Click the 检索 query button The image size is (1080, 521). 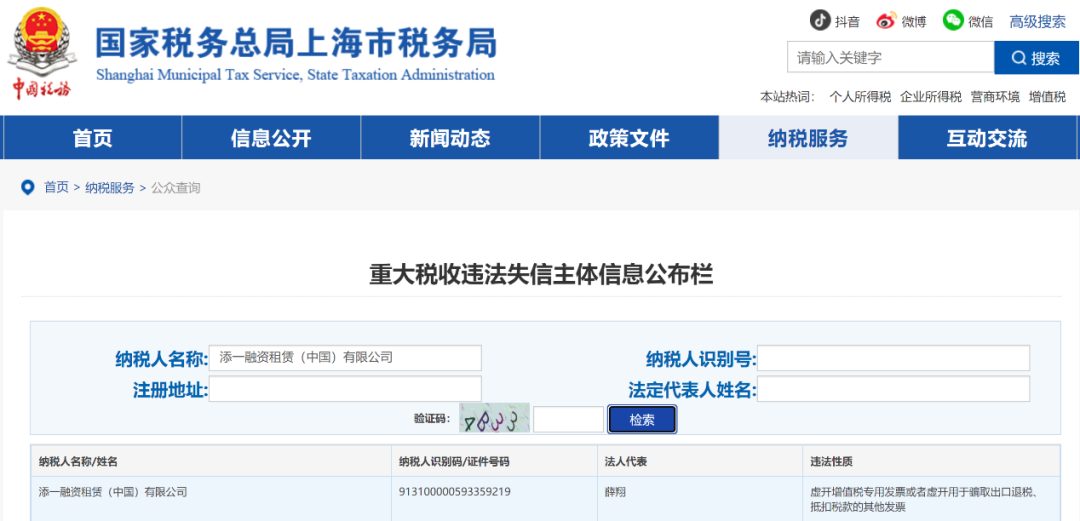pyautogui.click(x=642, y=420)
